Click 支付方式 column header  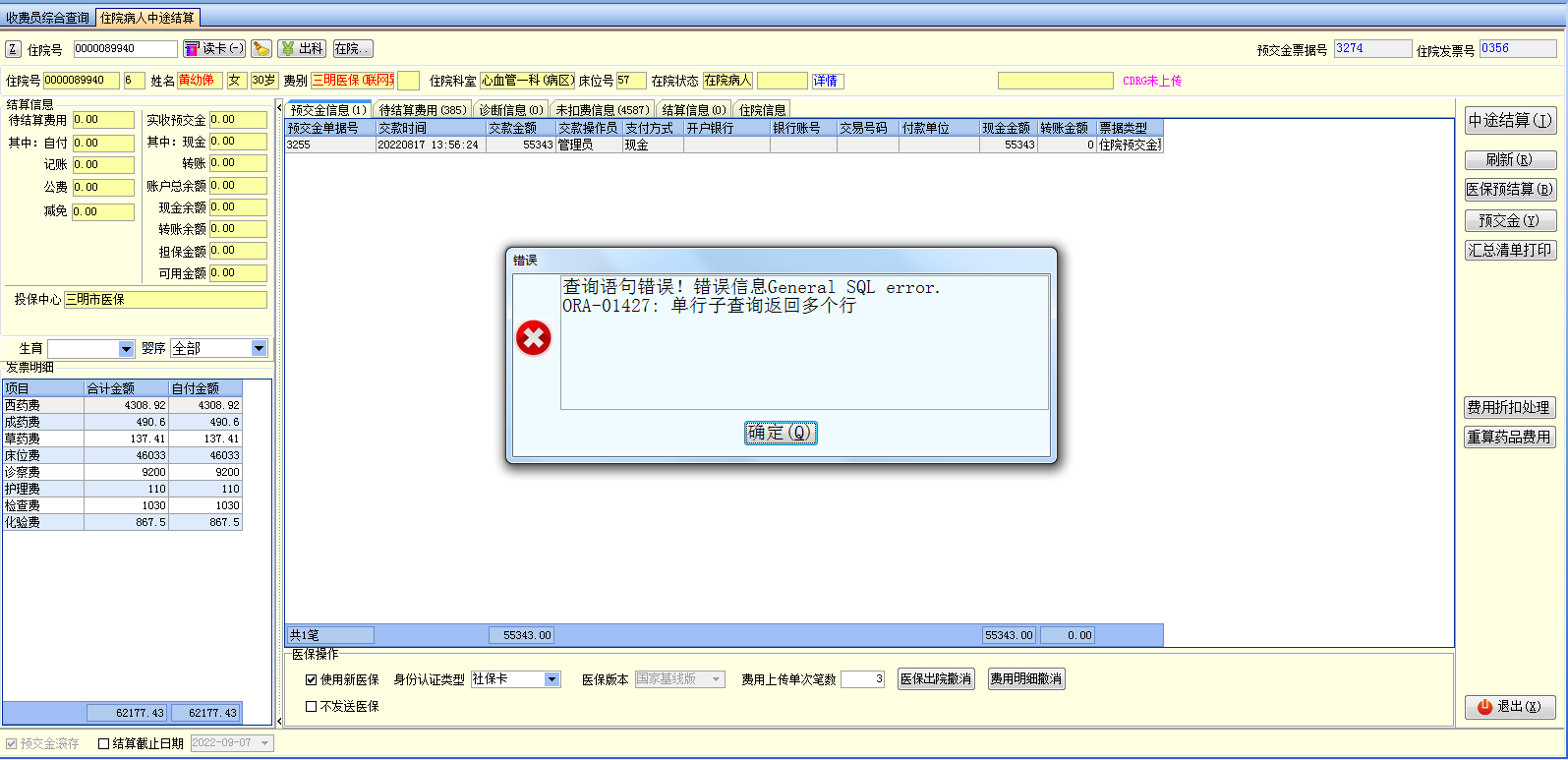tap(653, 128)
